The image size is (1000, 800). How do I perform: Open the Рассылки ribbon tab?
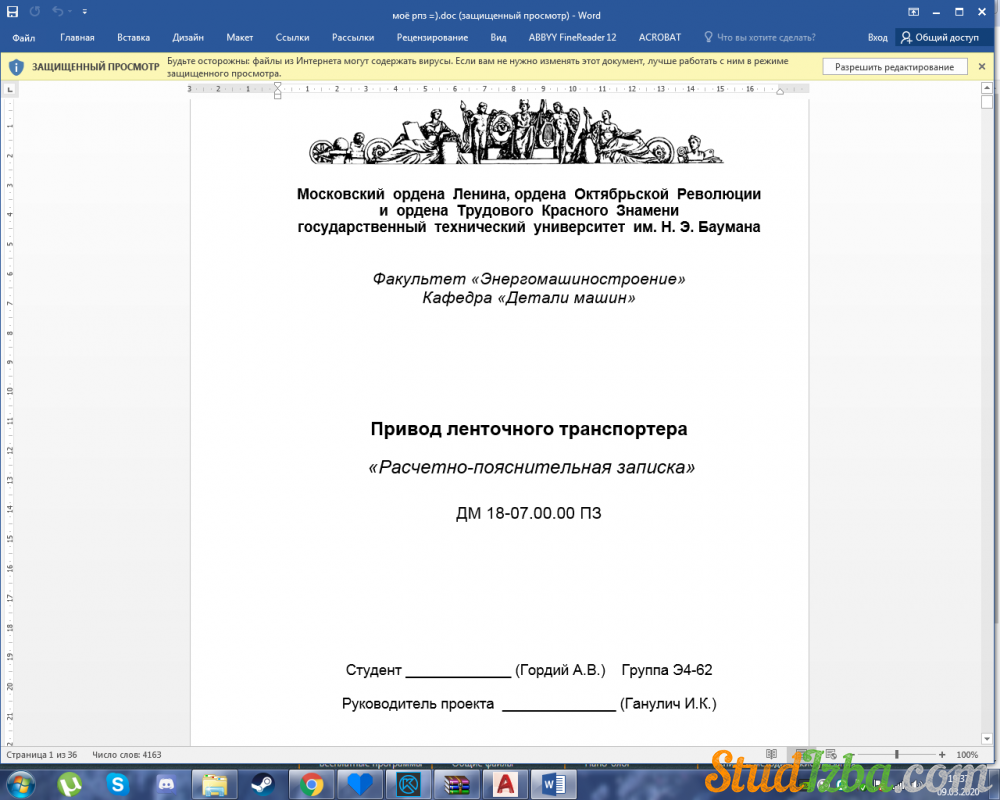click(353, 38)
